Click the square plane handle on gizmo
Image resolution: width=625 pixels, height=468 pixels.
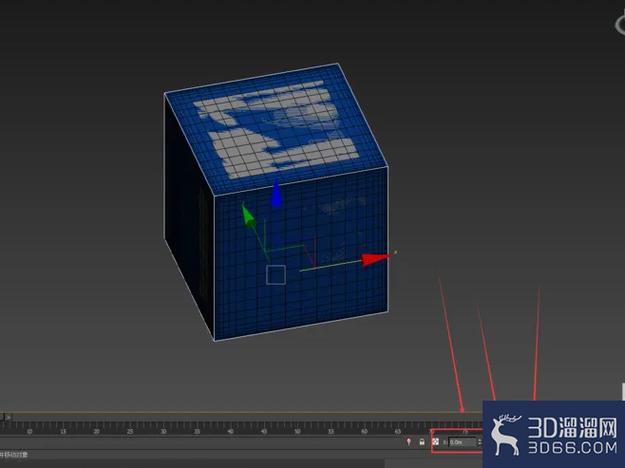276,275
